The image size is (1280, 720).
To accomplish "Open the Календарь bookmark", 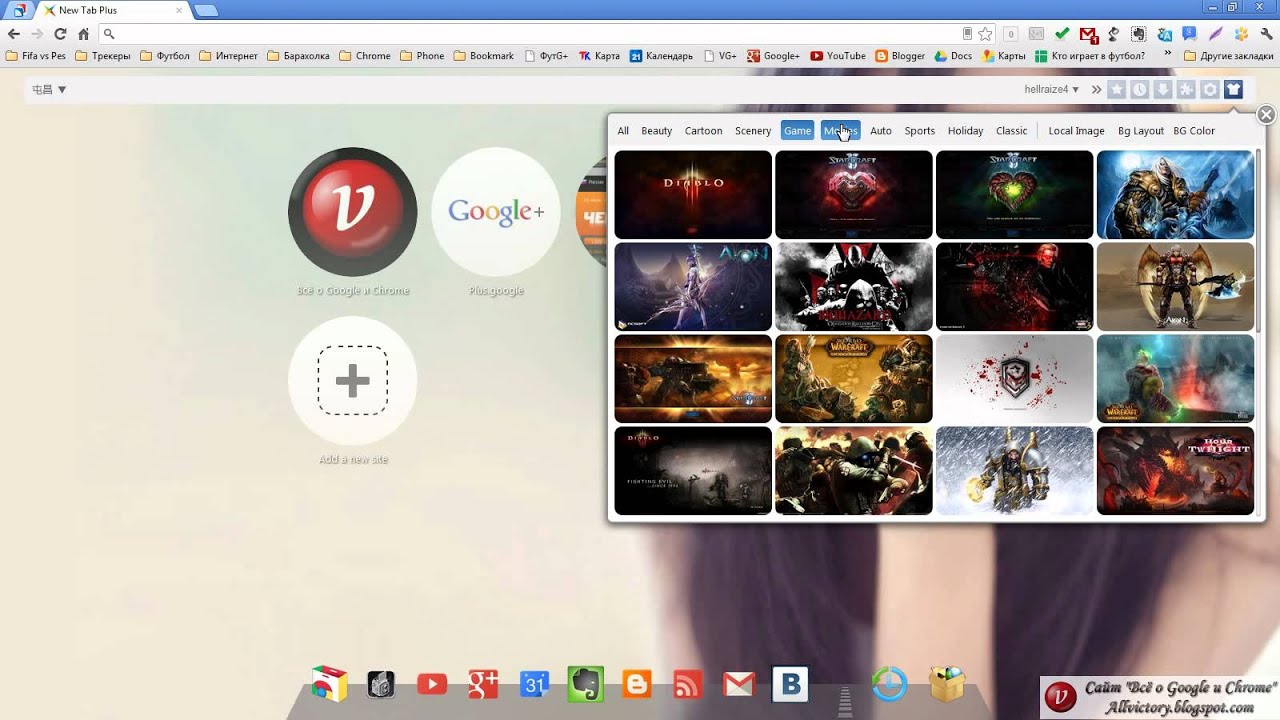I will click(x=661, y=56).
